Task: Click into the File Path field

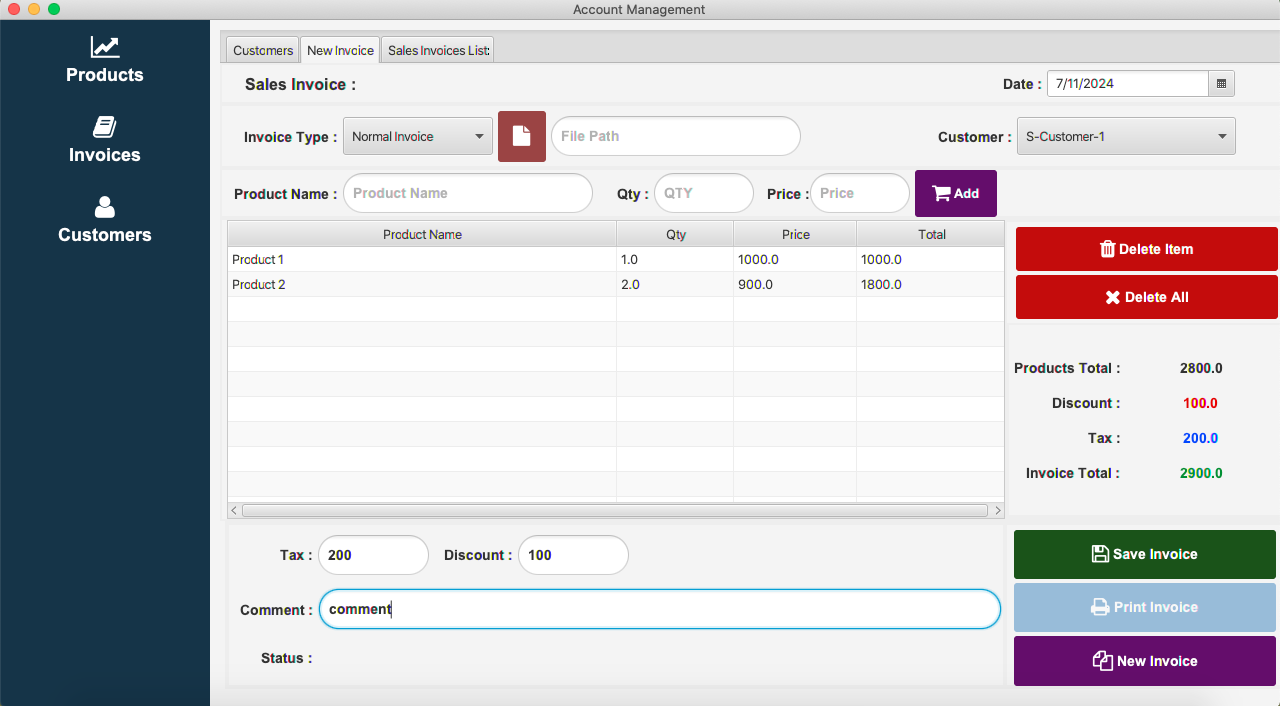Action: (676, 136)
